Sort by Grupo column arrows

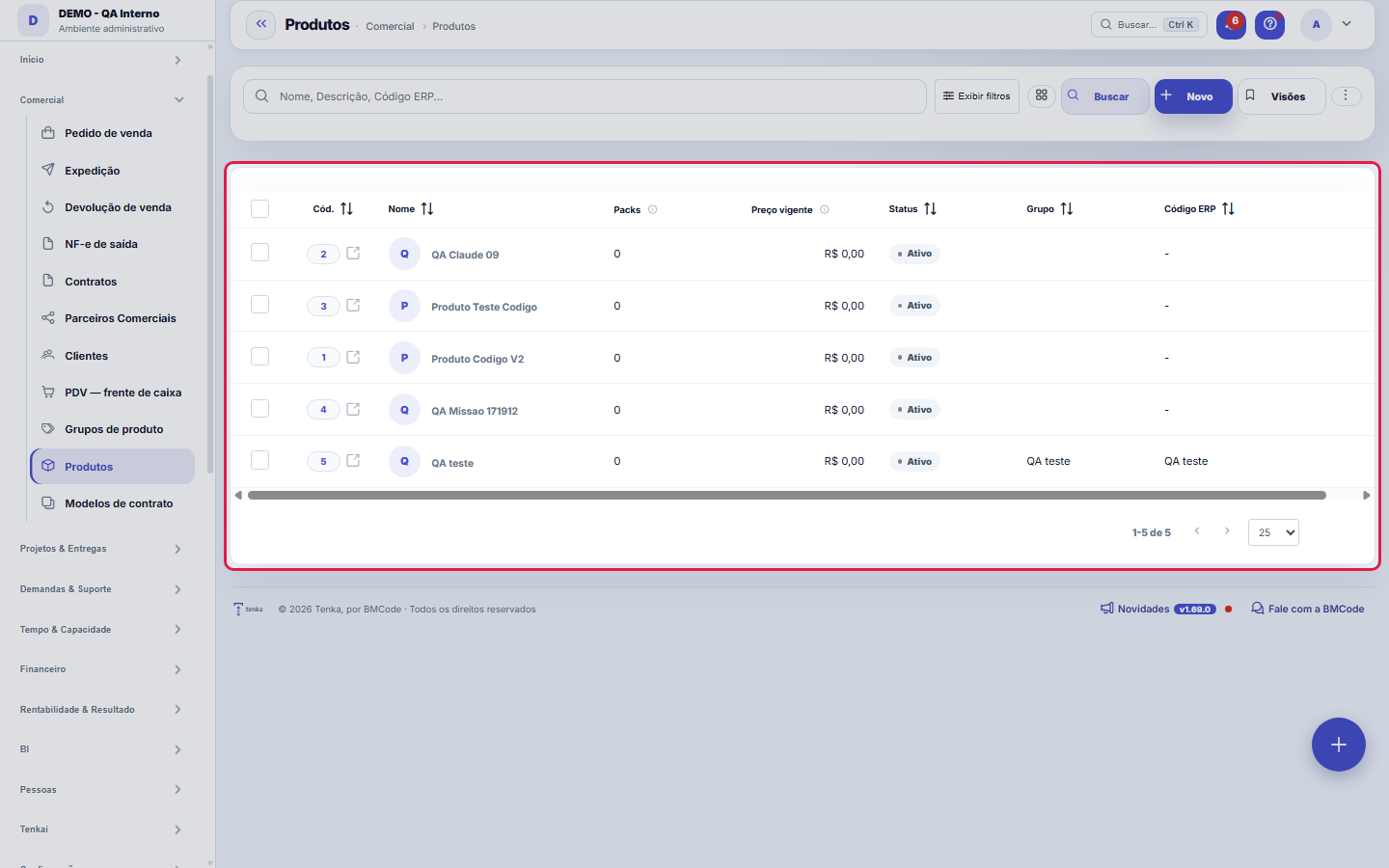click(x=1067, y=209)
